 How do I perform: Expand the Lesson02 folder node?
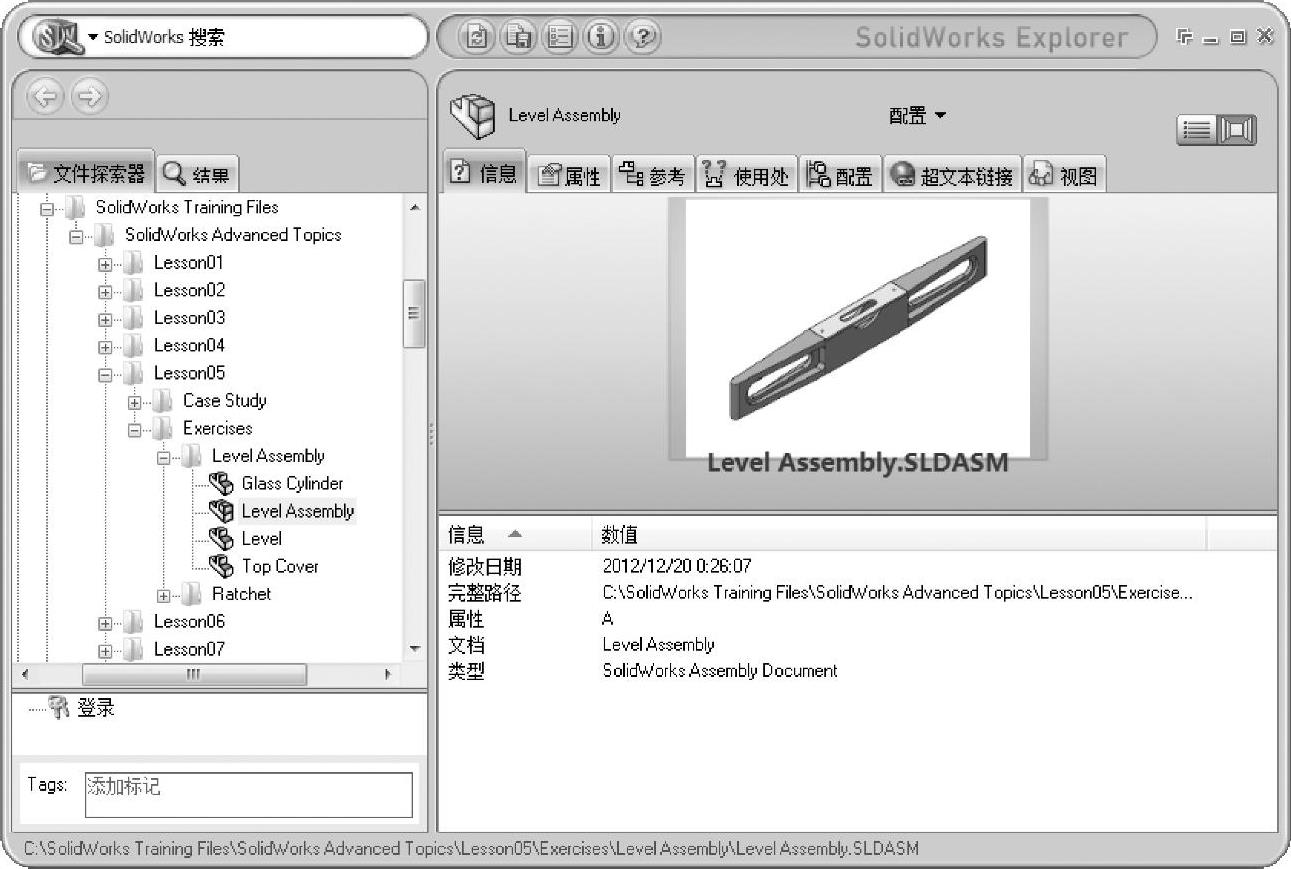coord(105,292)
